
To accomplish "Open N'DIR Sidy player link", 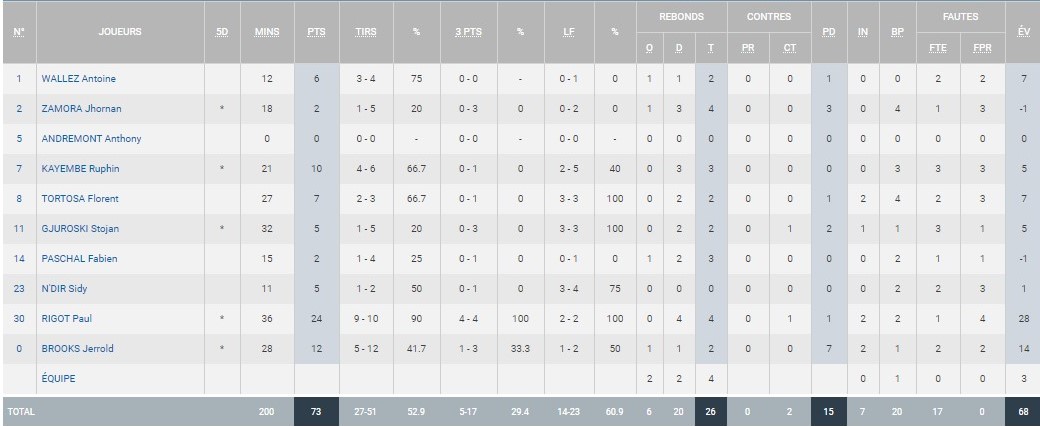I will click(x=64, y=289).
